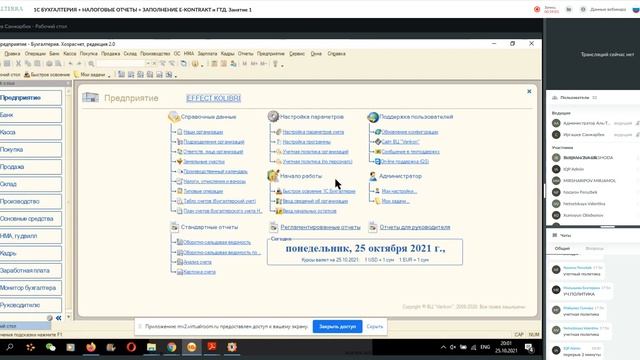
Task: Open the Сервис menu
Action: click(x=297, y=53)
